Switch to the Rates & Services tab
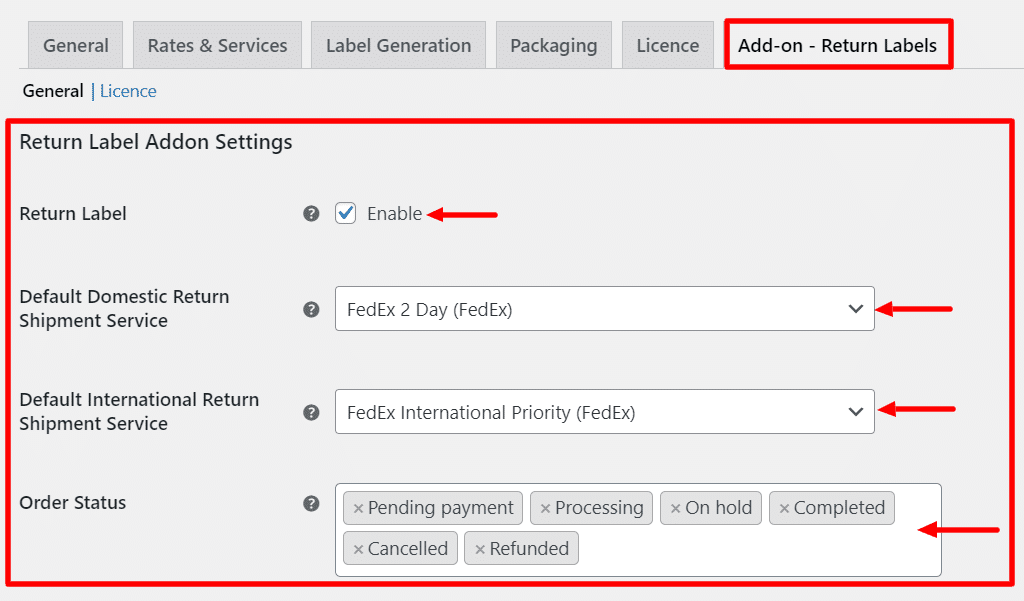Image resolution: width=1024 pixels, height=601 pixels. [217, 44]
